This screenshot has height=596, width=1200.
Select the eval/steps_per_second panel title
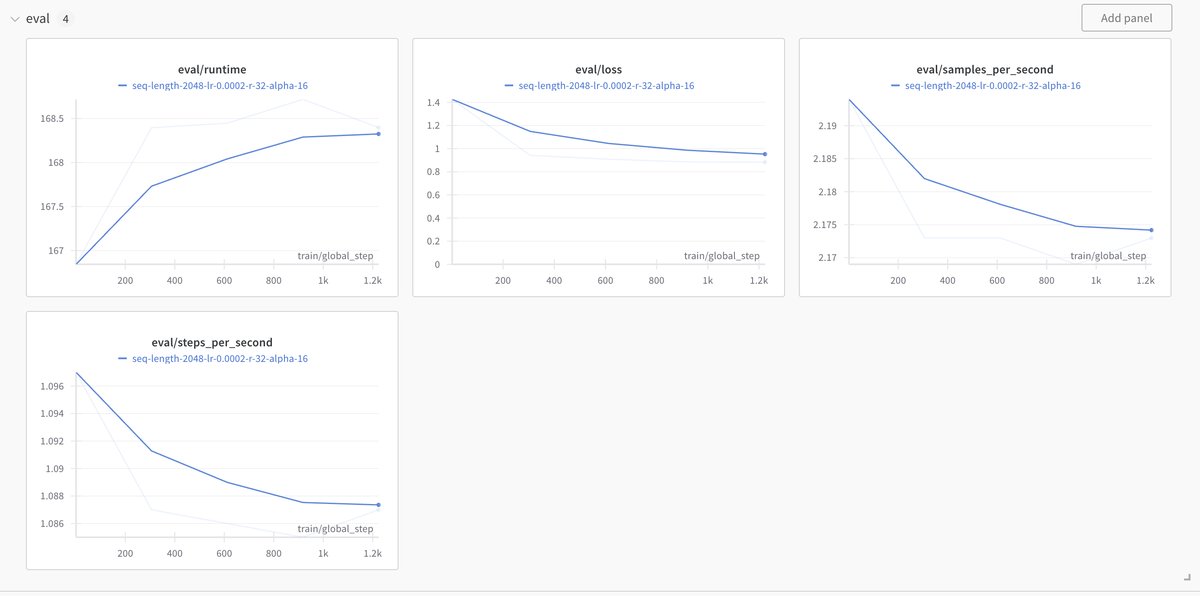pos(212,343)
